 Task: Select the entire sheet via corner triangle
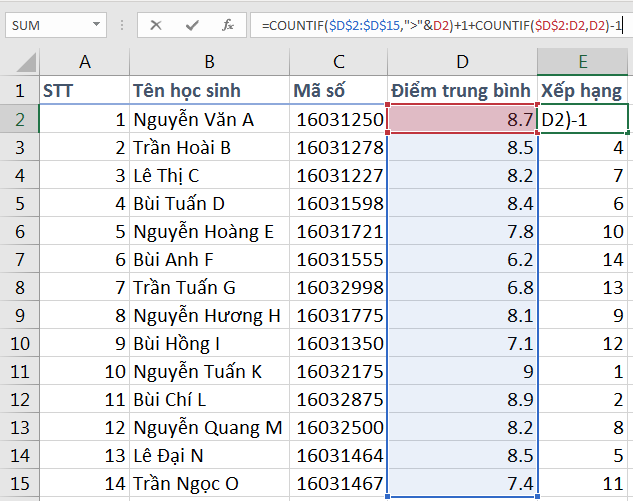[19, 63]
